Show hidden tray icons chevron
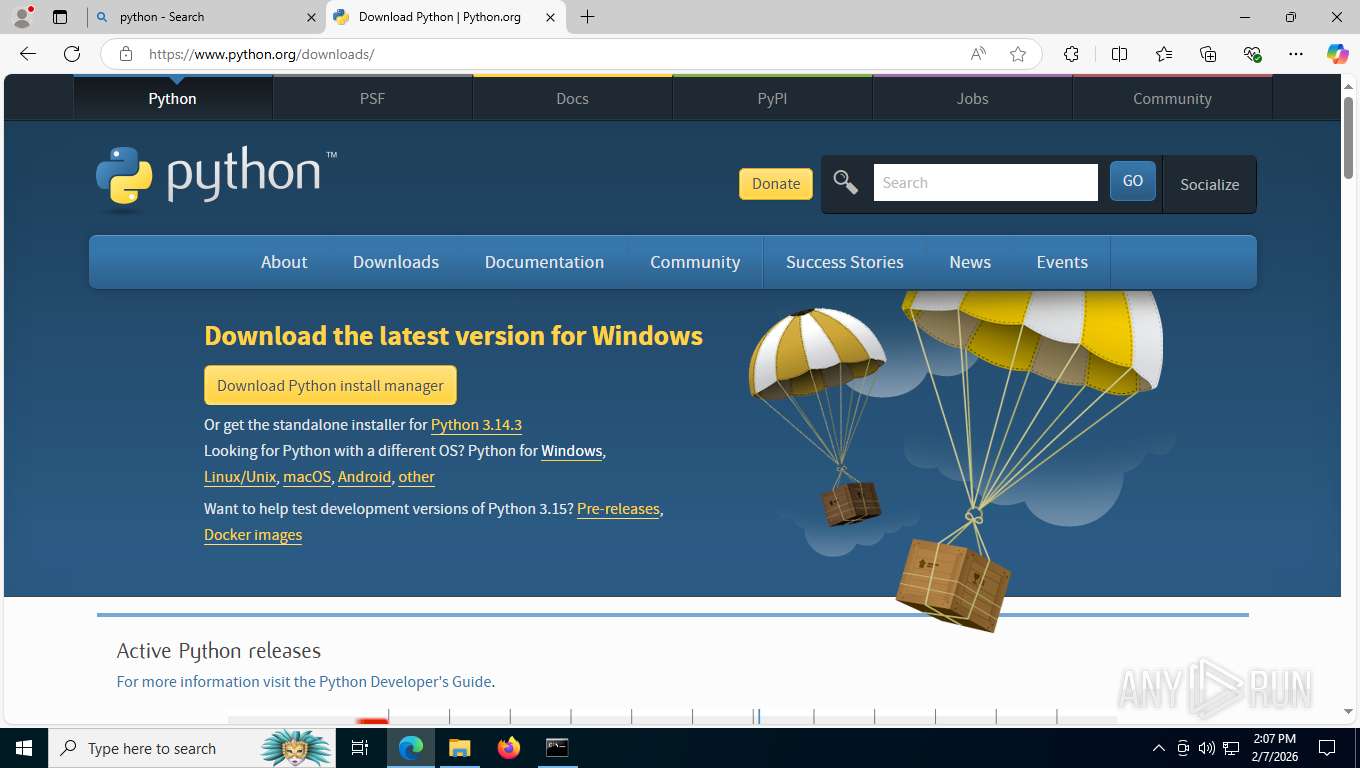 1159,748
